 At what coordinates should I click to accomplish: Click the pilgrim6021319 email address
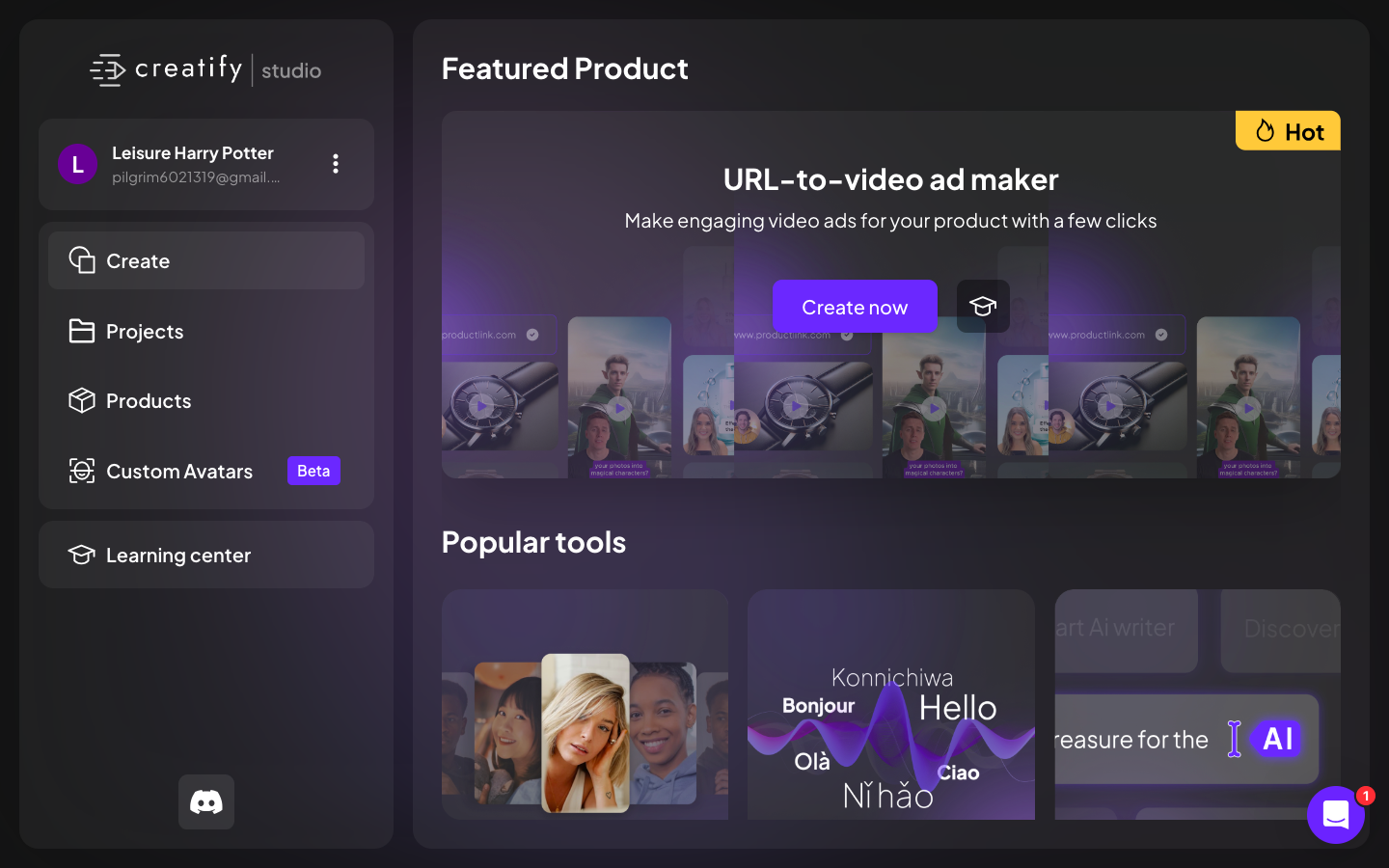click(x=196, y=177)
